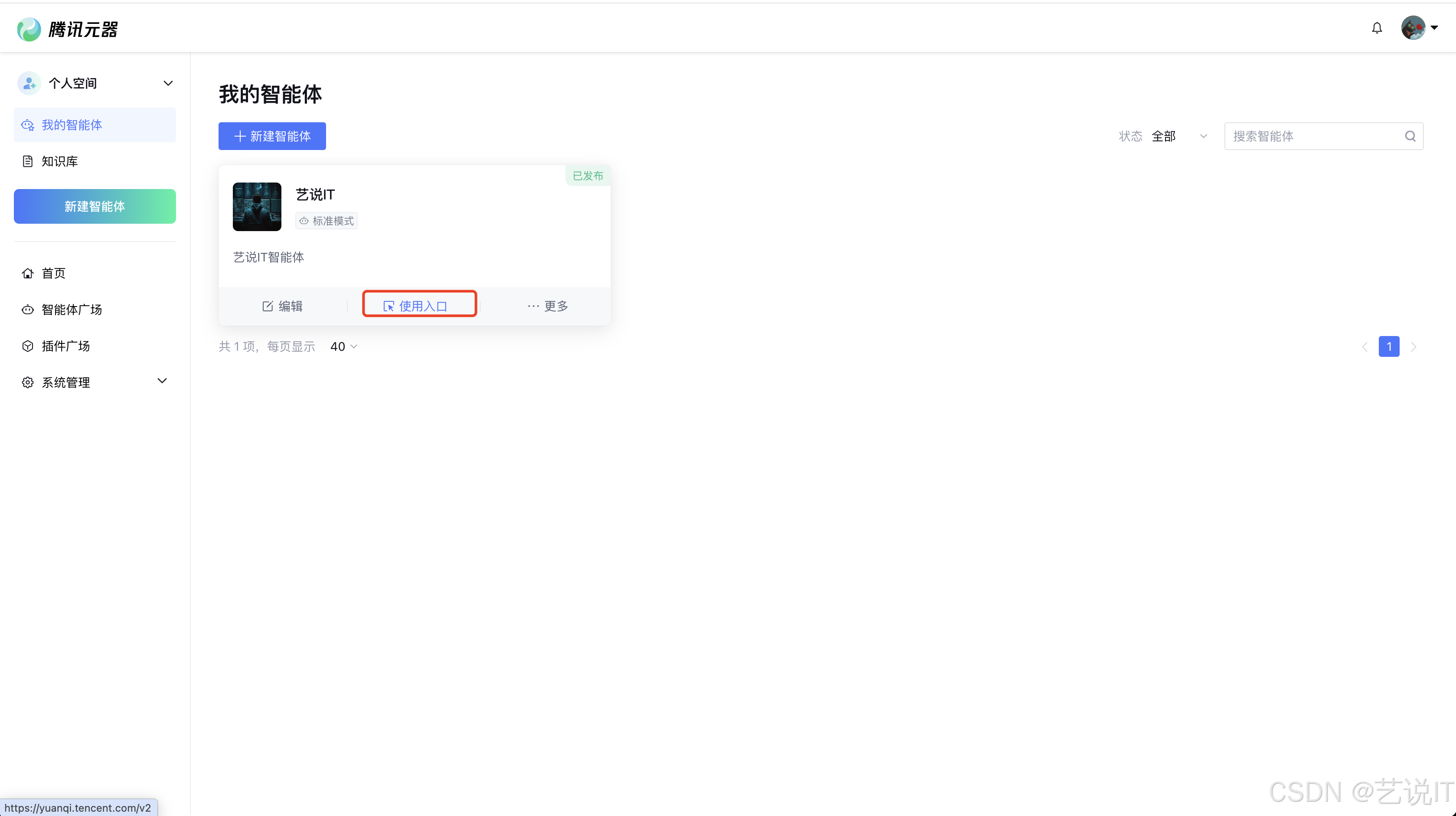Viewport: 1456px width, 816px height.
Task: Go to 首页 in the sidebar
Action: pyautogui.click(x=54, y=274)
